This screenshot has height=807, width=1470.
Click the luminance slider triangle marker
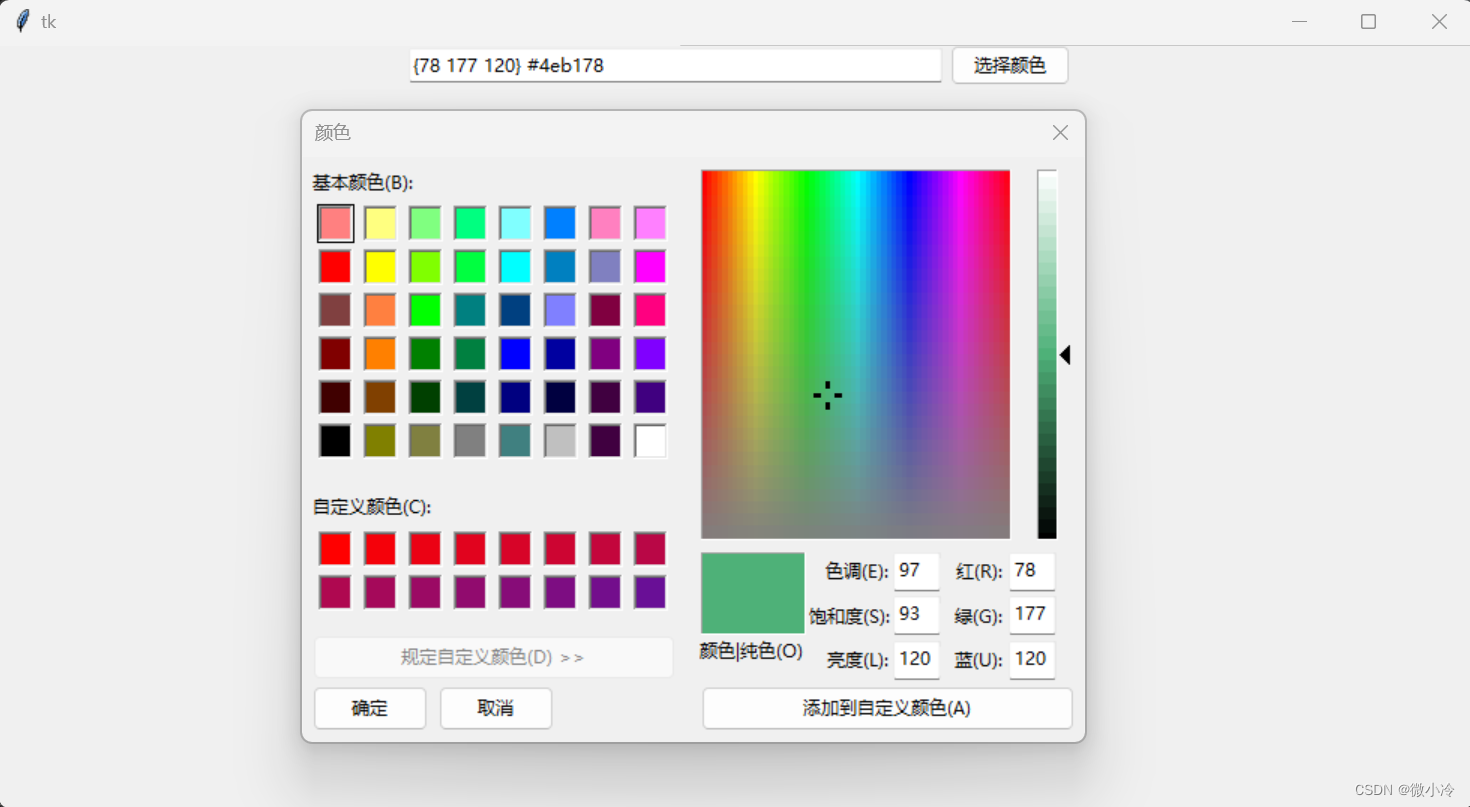point(1065,355)
